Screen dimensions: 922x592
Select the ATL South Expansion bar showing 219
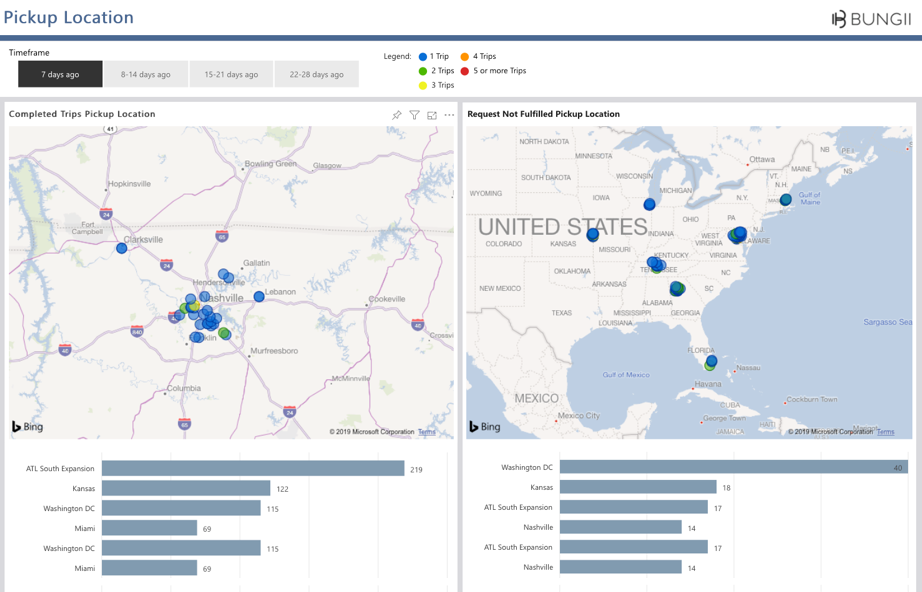click(x=253, y=469)
